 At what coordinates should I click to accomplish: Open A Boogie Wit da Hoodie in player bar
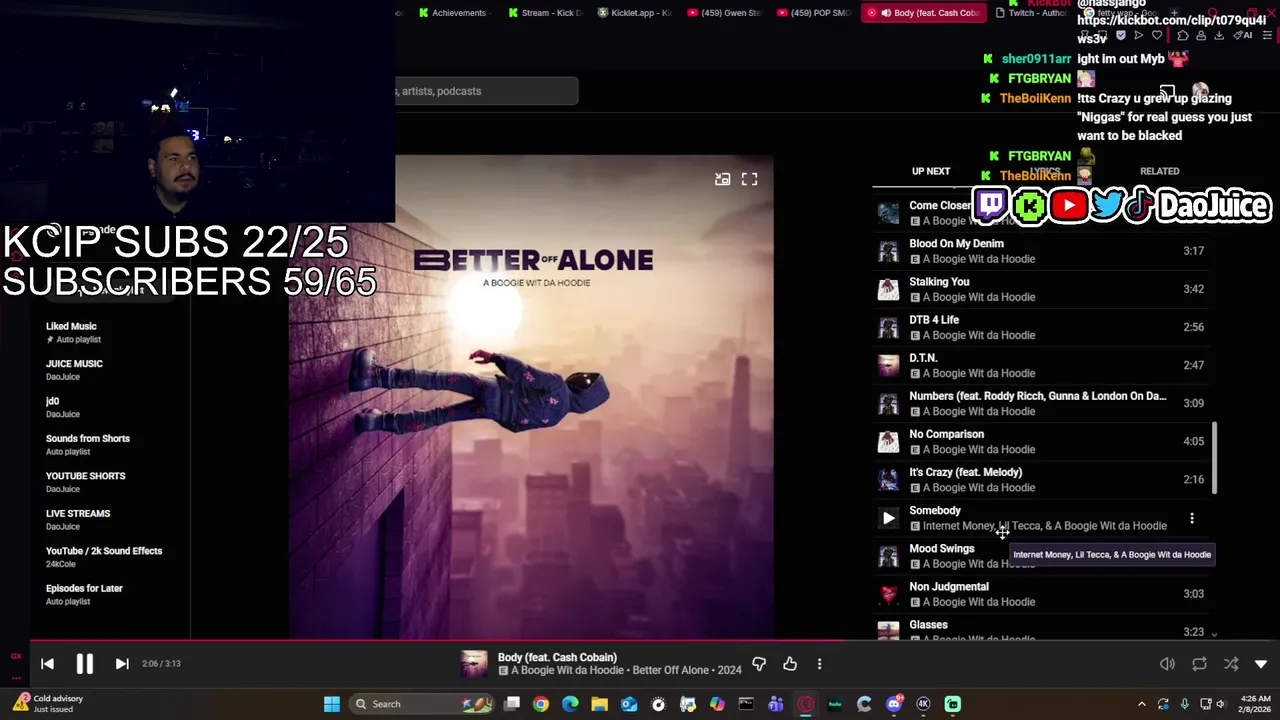[568, 671]
